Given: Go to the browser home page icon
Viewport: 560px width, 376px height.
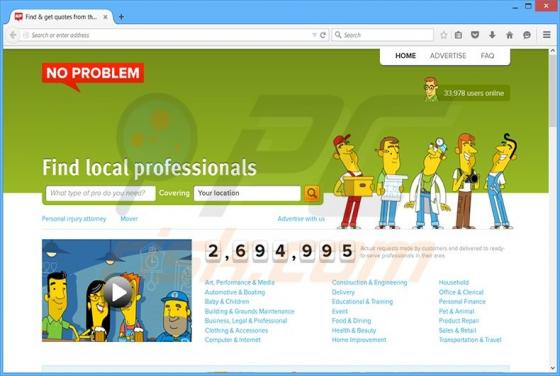Looking at the screenshot, I should coord(510,35).
